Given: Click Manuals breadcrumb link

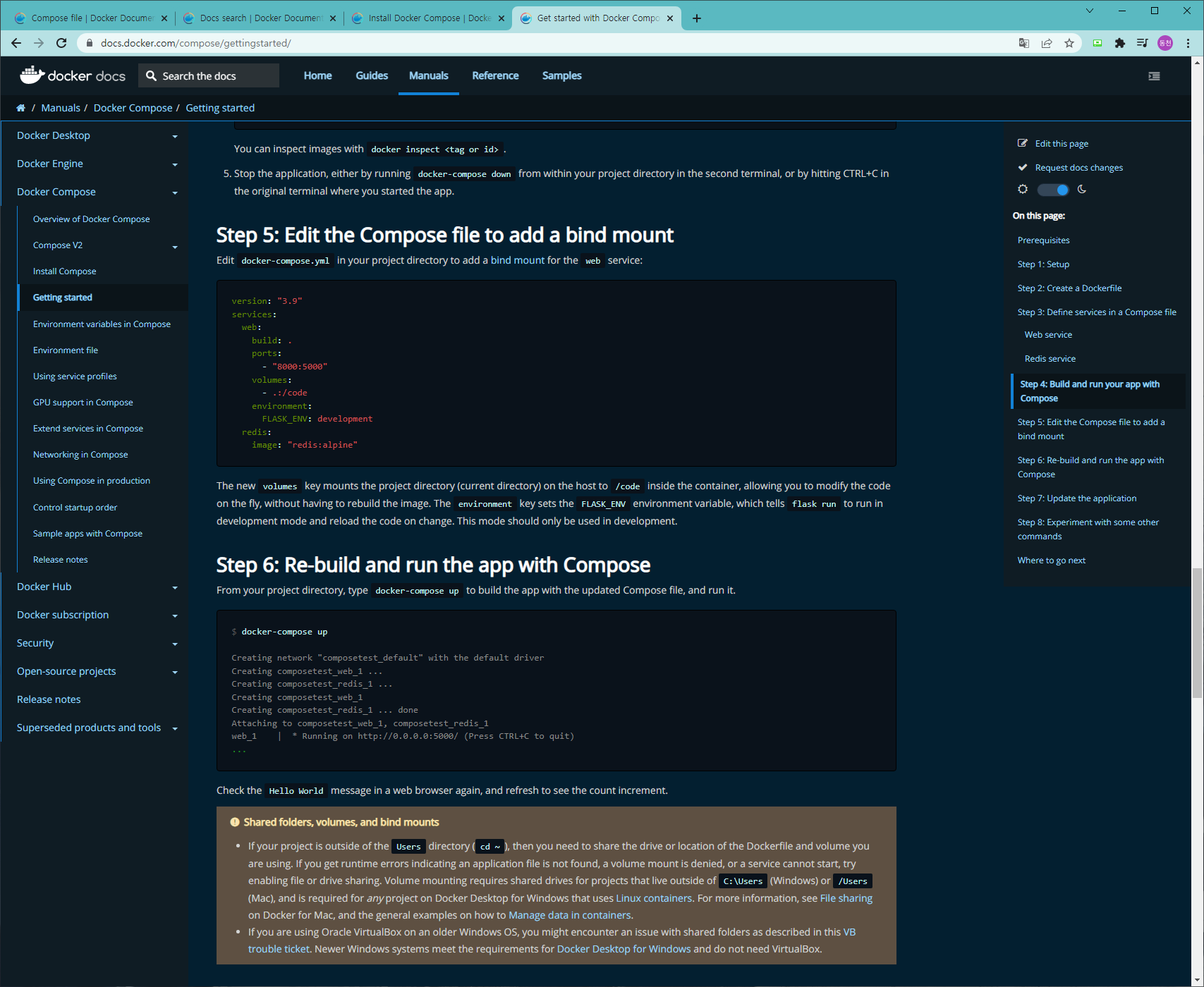Looking at the screenshot, I should pos(61,108).
